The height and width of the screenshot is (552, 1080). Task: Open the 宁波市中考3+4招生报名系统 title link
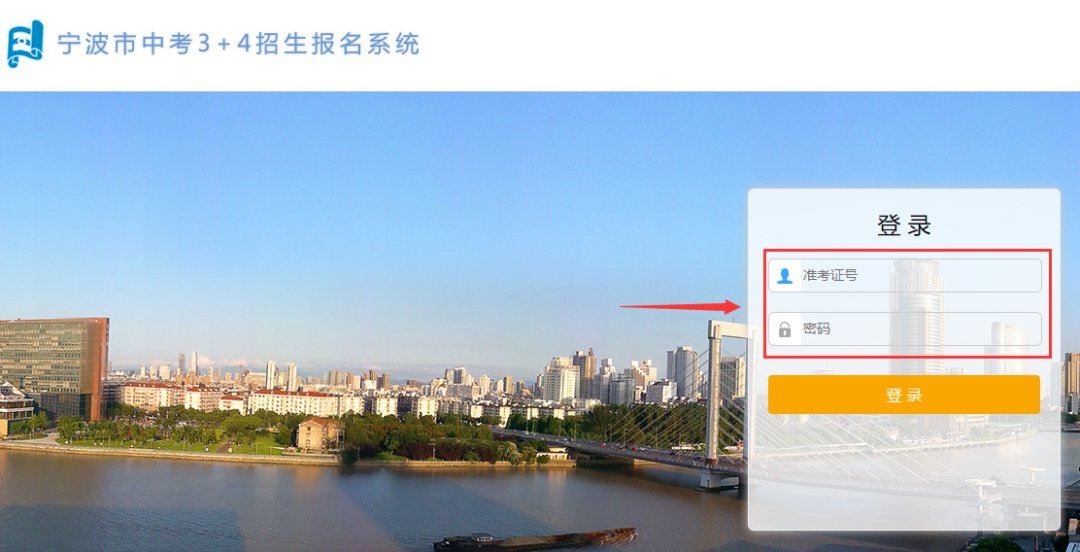[238, 44]
